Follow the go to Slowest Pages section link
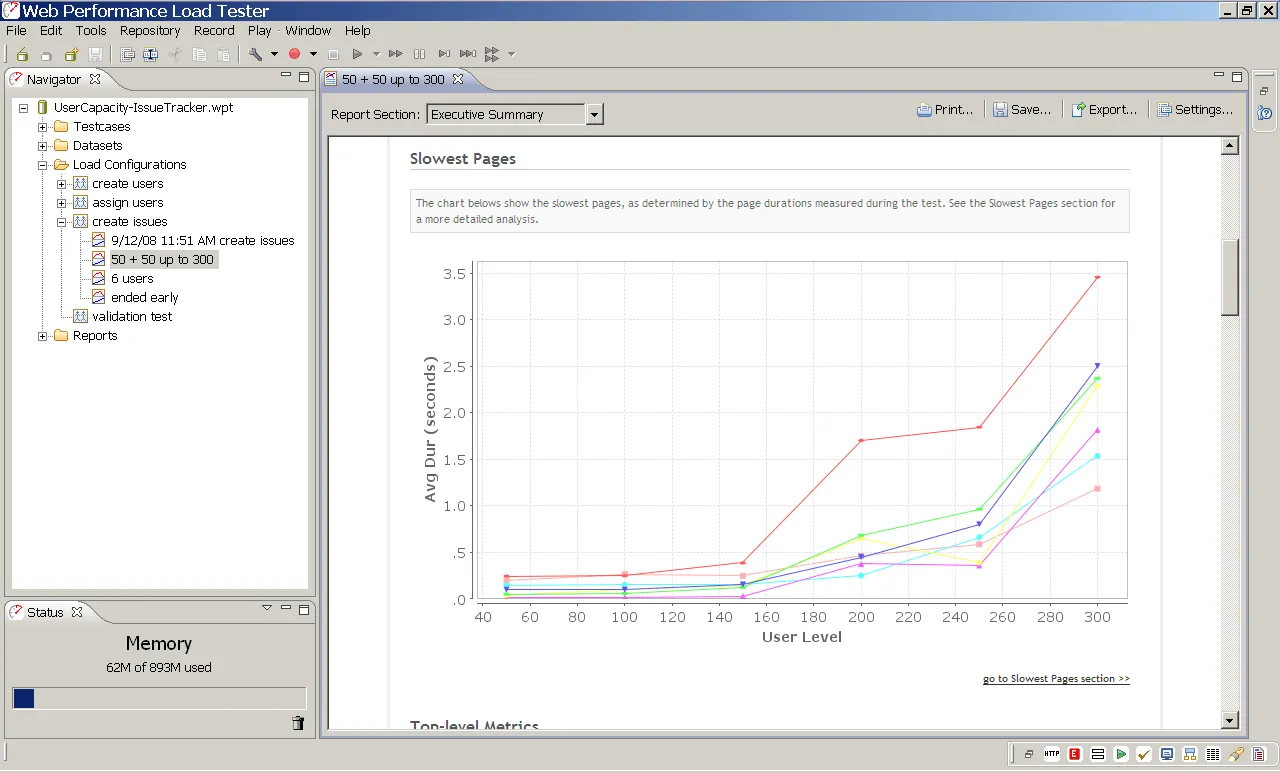Screen dimensions: 1280x773 [x=1056, y=679]
